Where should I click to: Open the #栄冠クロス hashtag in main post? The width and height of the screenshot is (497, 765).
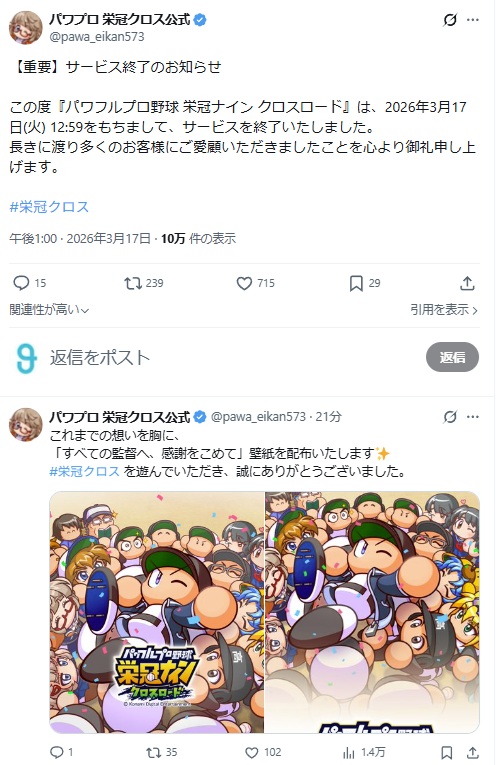[x=49, y=207]
